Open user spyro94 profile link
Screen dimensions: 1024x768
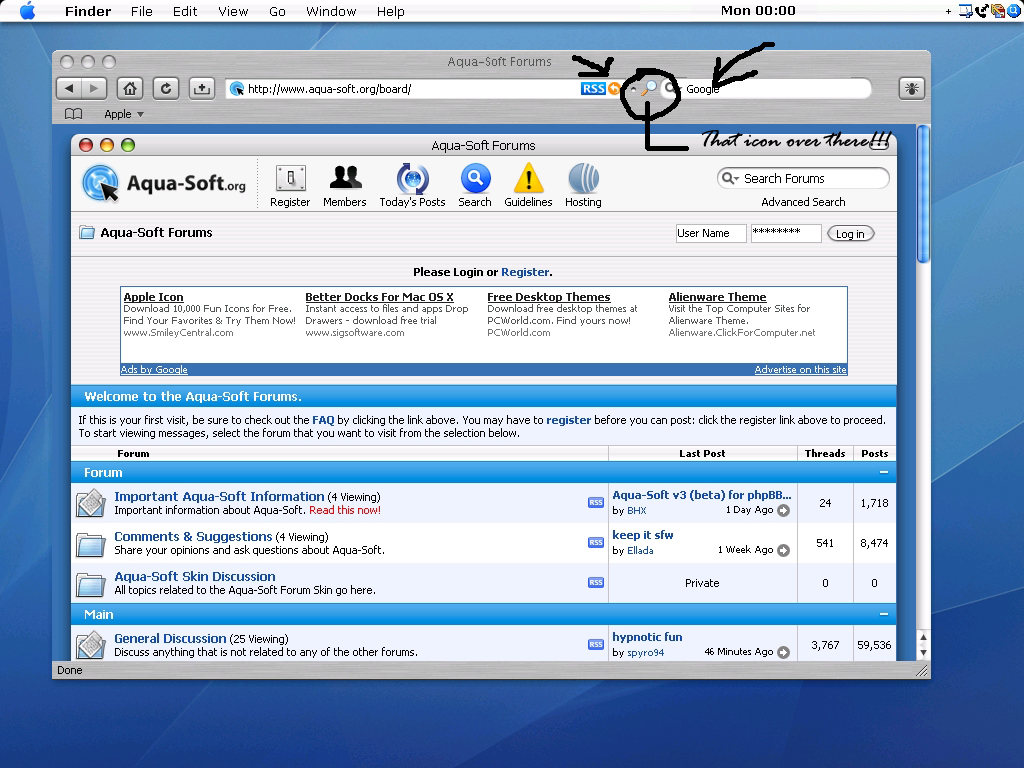(x=645, y=652)
